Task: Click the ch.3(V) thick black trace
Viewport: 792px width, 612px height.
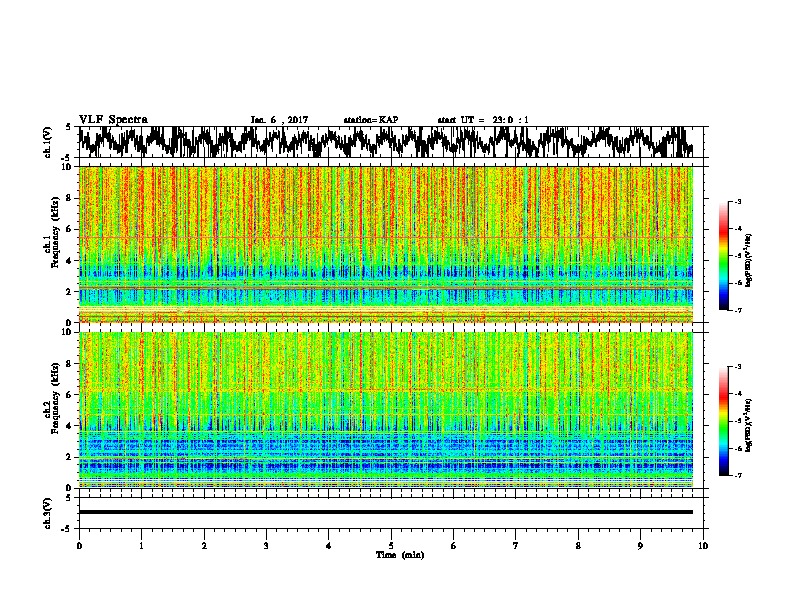Action: (386, 512)
